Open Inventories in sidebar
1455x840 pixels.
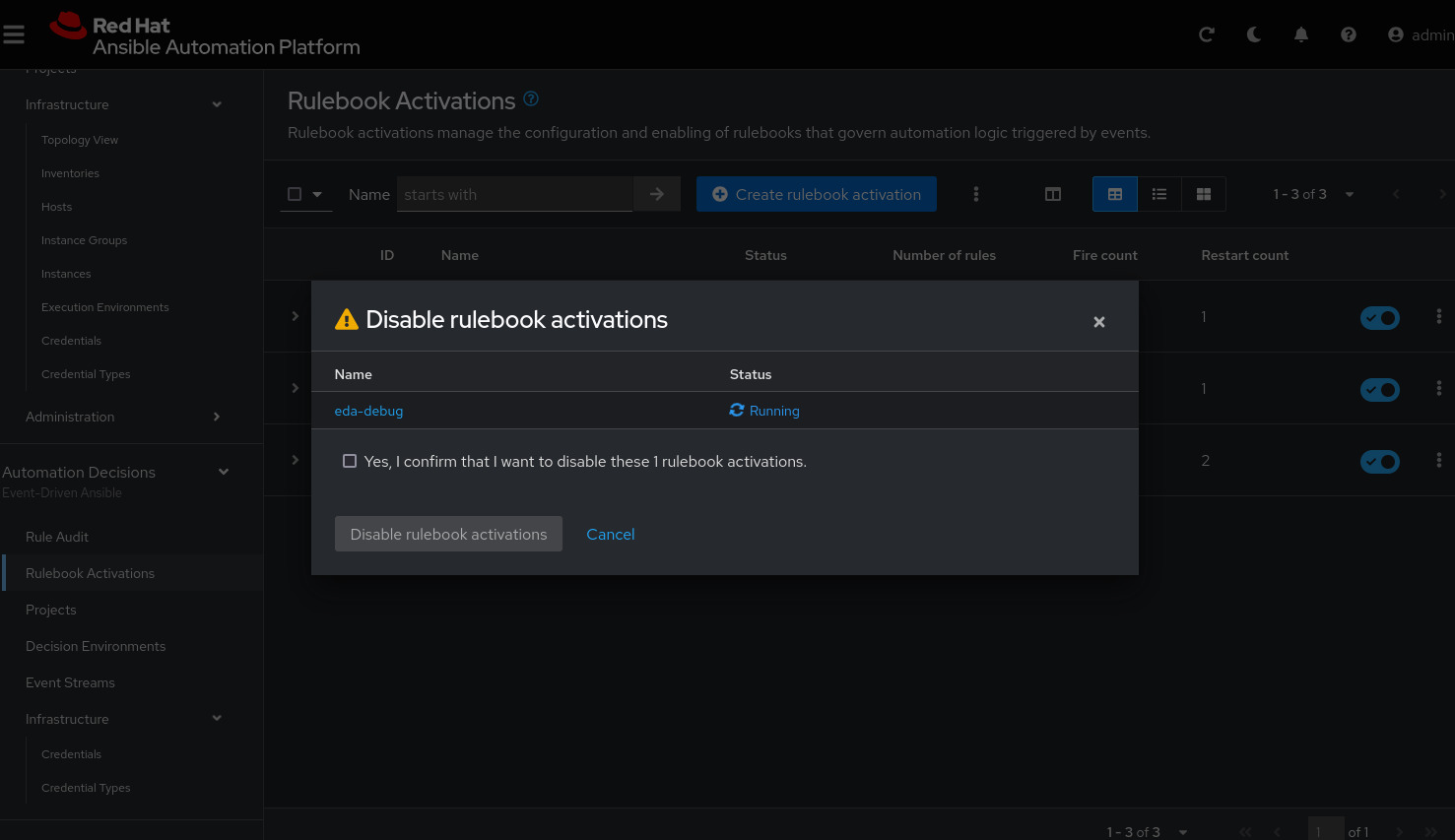(x=70, y=173)
